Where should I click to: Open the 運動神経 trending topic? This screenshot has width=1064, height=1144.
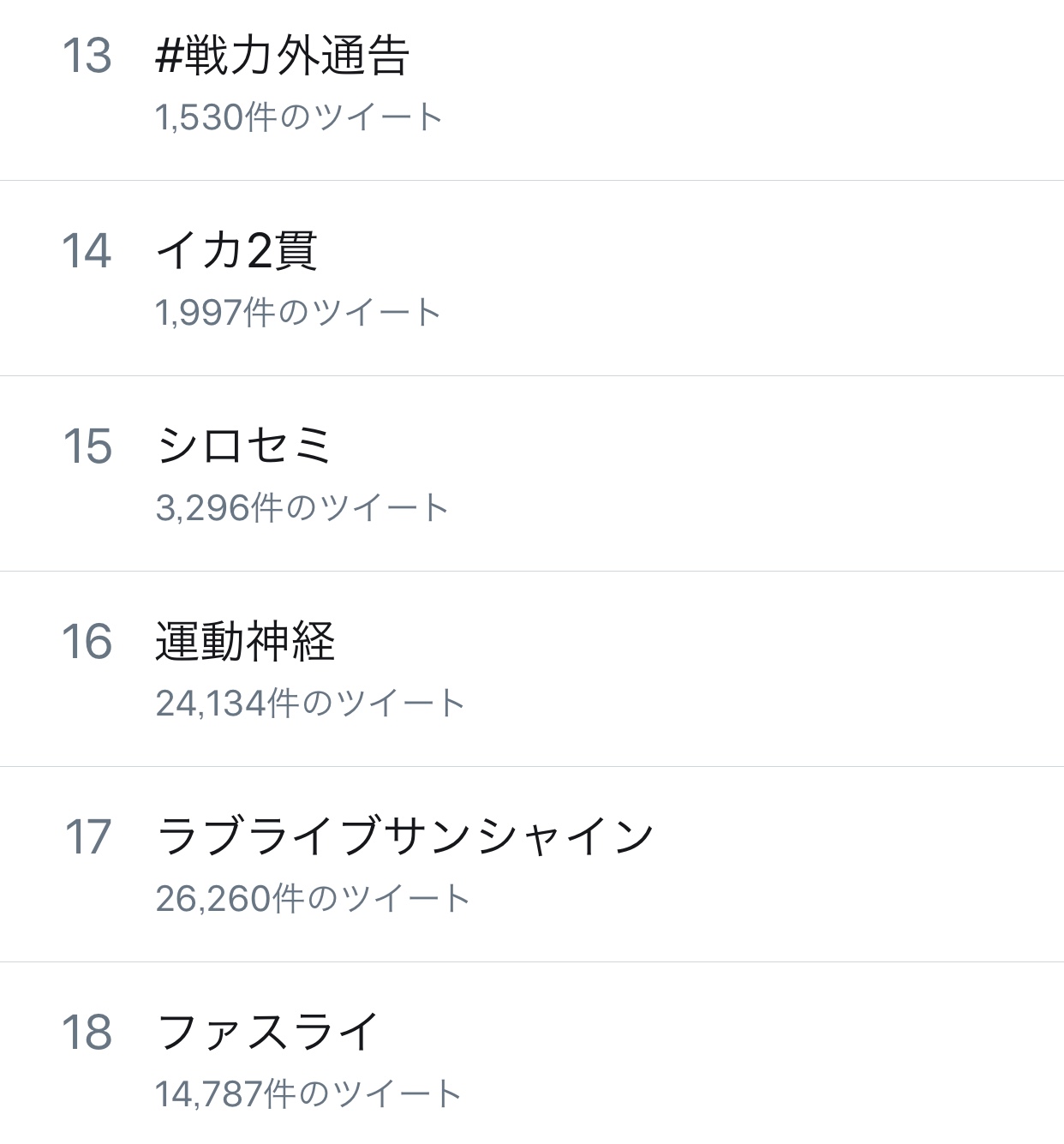pyautogui.click(x=245, y=642)
